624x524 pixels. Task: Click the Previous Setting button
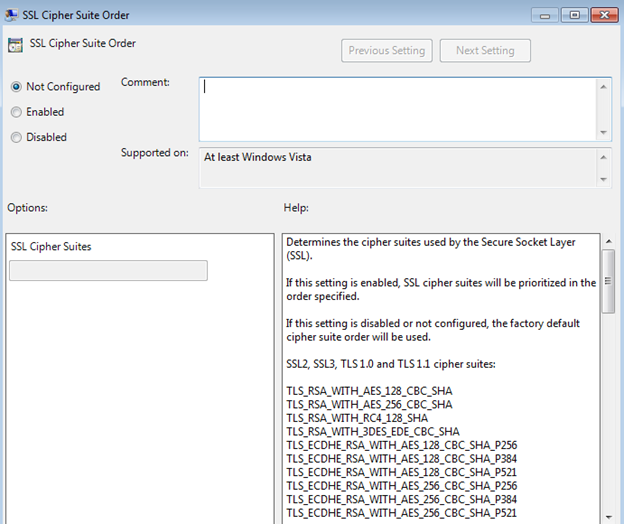click(386, 51)
